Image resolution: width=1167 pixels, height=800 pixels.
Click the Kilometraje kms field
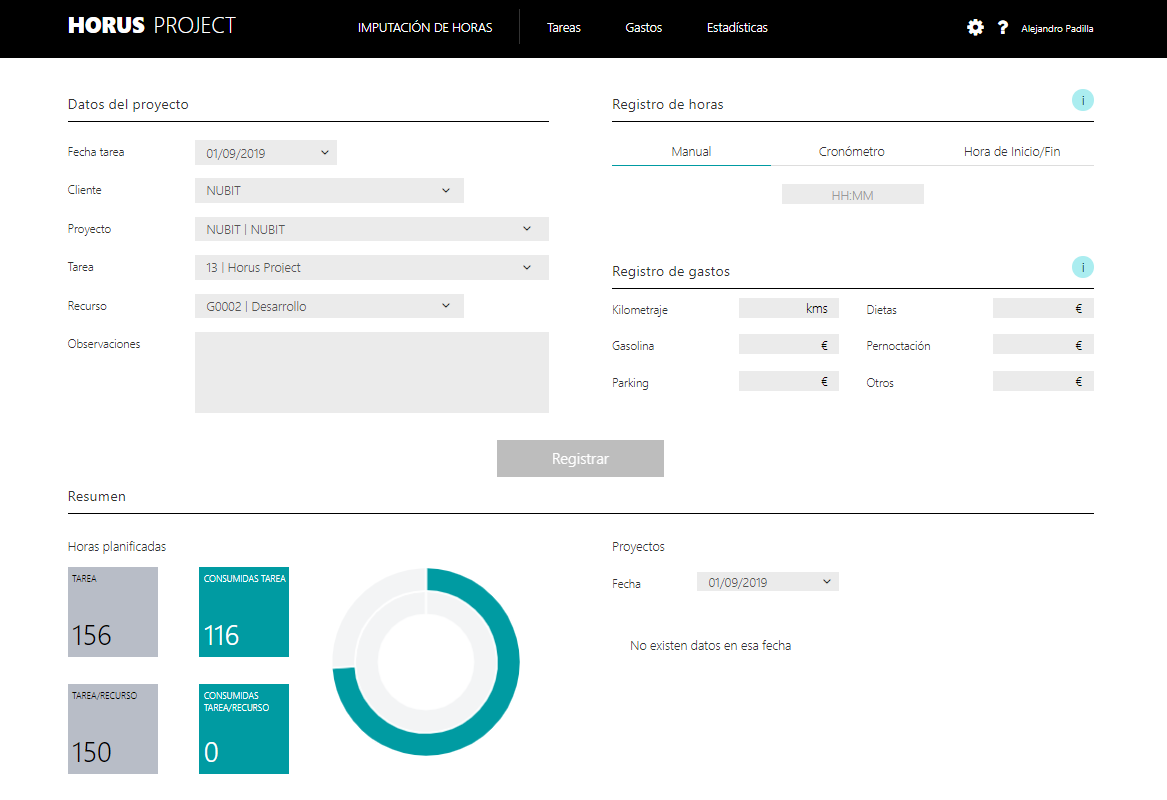coord(788,308)
